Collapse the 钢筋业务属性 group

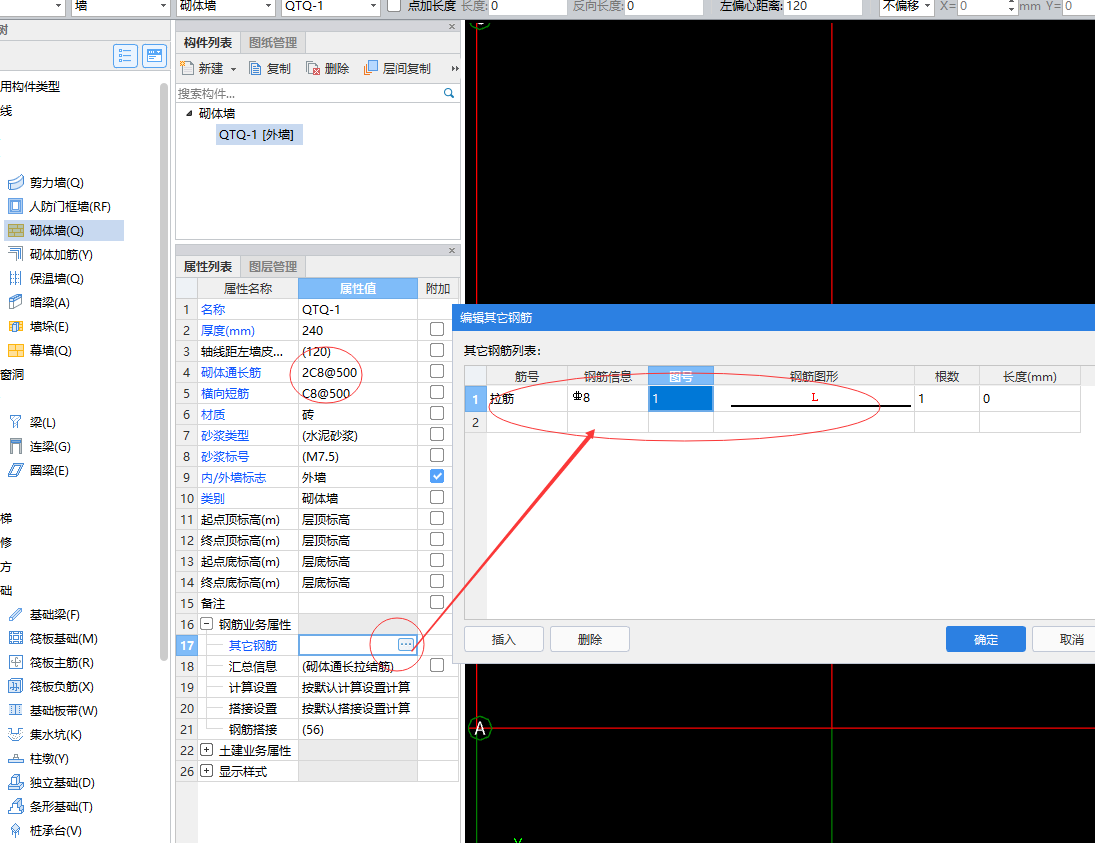(206, 624)
